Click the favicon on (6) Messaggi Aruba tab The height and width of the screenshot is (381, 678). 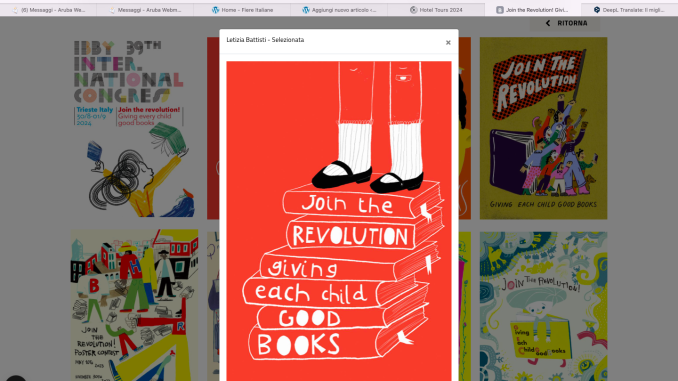click(15, 10)
